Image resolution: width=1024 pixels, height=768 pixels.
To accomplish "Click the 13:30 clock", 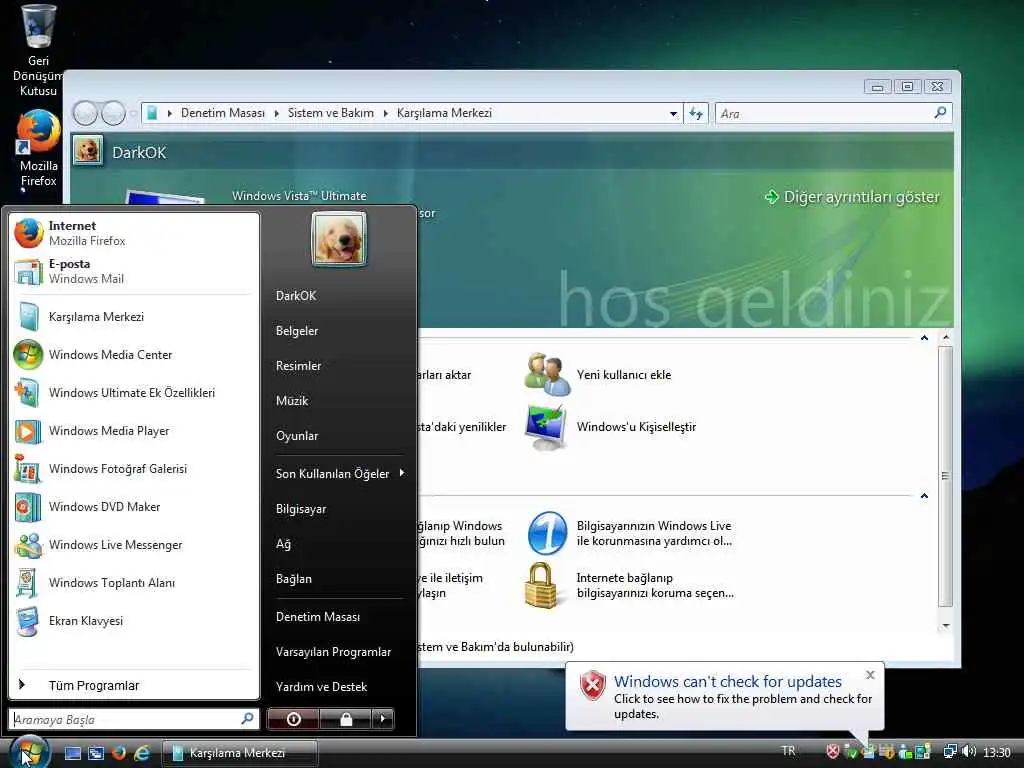I will coord(997,752).
